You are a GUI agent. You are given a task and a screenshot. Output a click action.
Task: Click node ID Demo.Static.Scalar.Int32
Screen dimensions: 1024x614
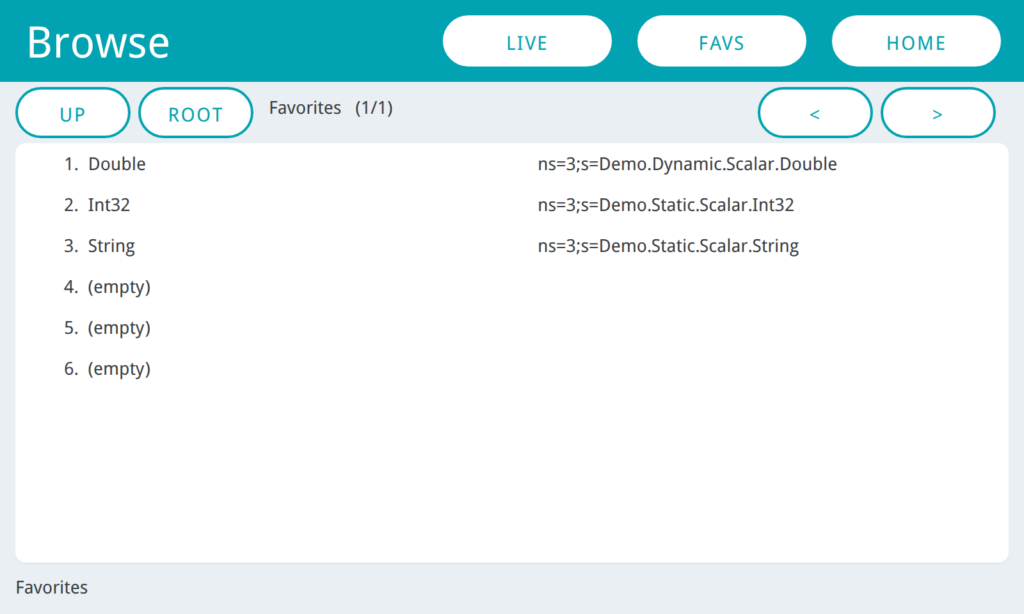point(665,205)
